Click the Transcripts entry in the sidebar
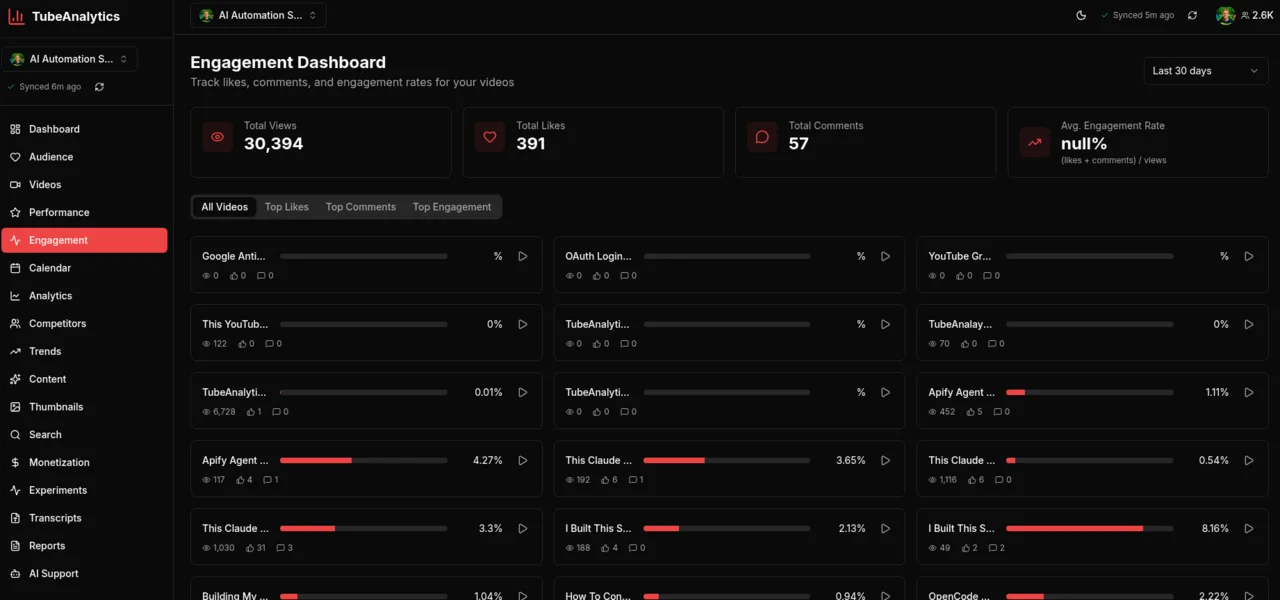This screenshot has width=1280, height=600. (54, 517)
